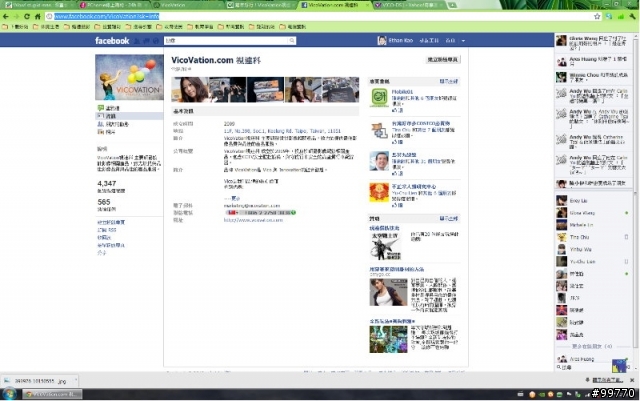
Task: Switch to the VicoVation.com Facebook tab
Action: 333,5
